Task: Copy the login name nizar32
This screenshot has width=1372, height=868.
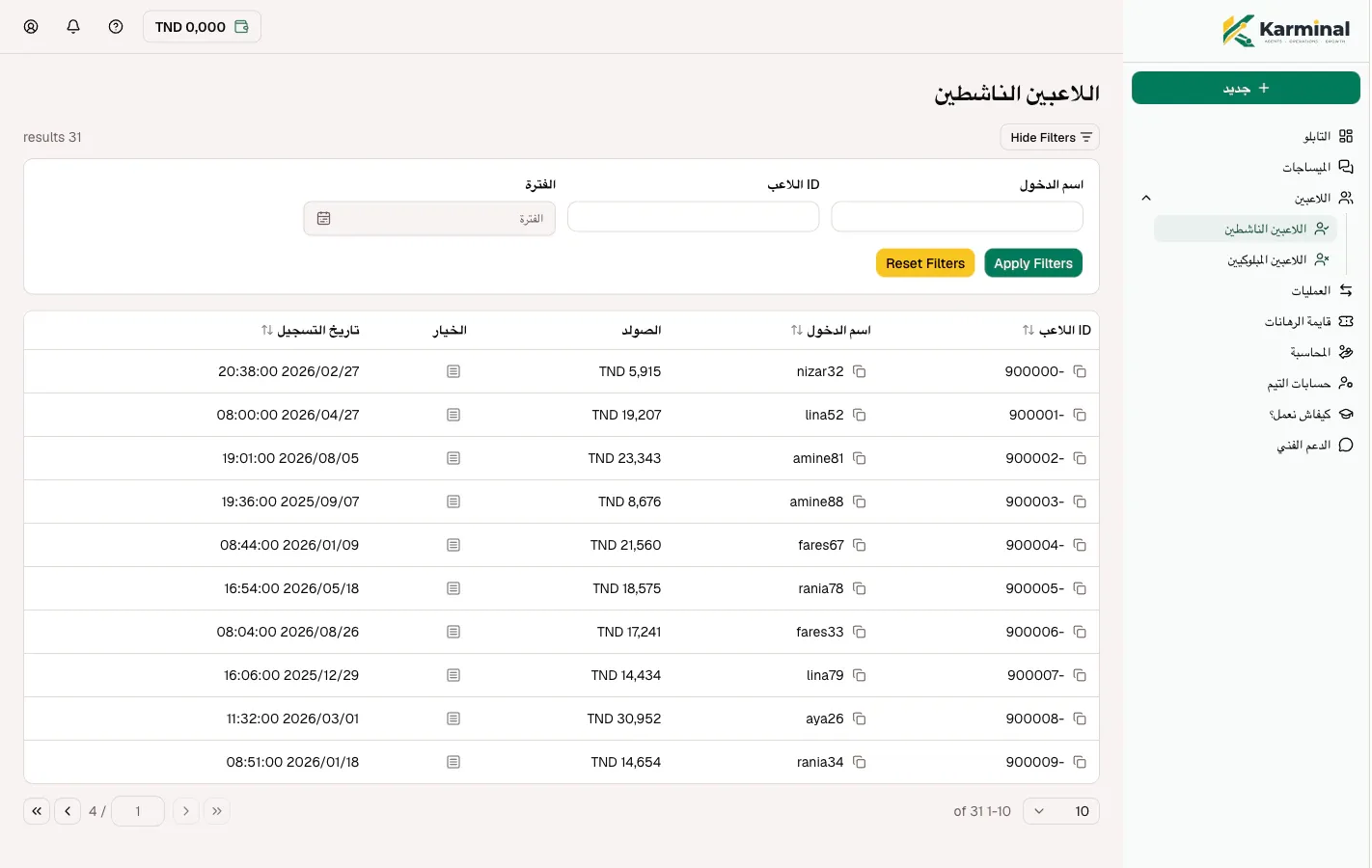Action: [x=859, y=371]
